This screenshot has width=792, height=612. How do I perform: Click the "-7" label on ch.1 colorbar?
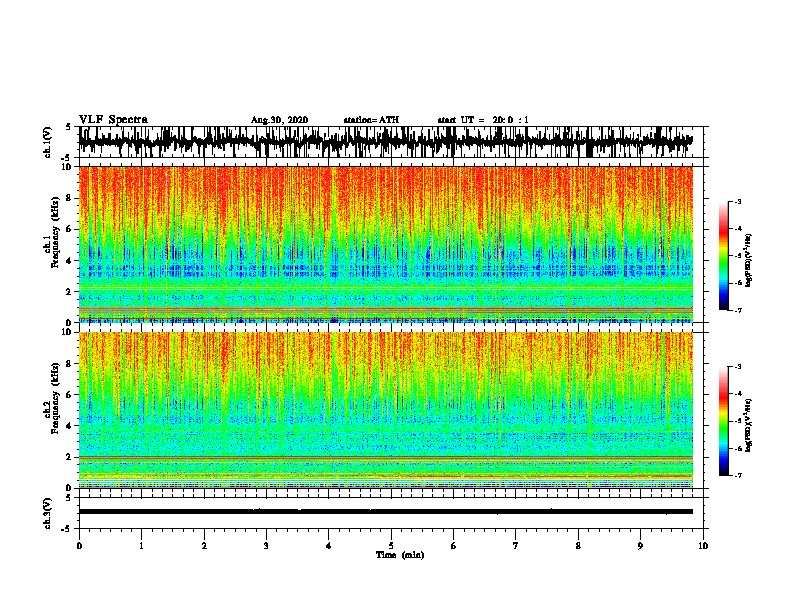point(738,310)
